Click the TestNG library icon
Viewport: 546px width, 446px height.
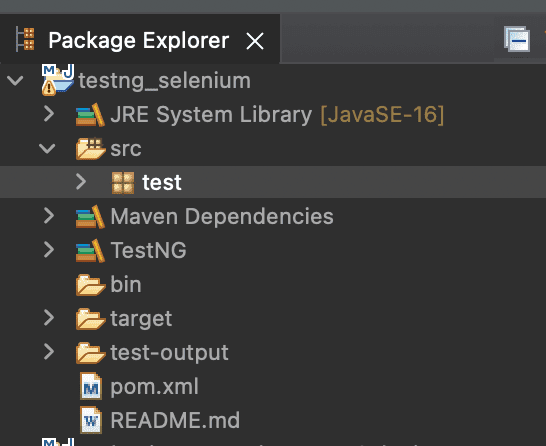coord(90,251)
